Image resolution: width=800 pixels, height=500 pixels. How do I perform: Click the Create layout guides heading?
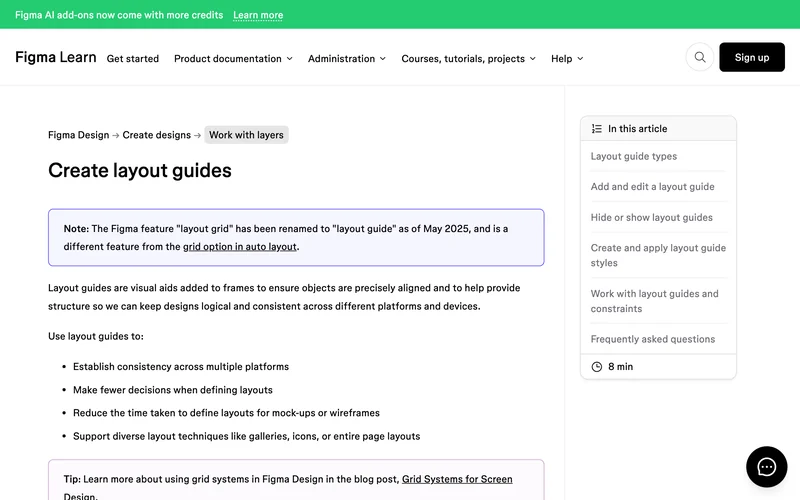[140, 170]
